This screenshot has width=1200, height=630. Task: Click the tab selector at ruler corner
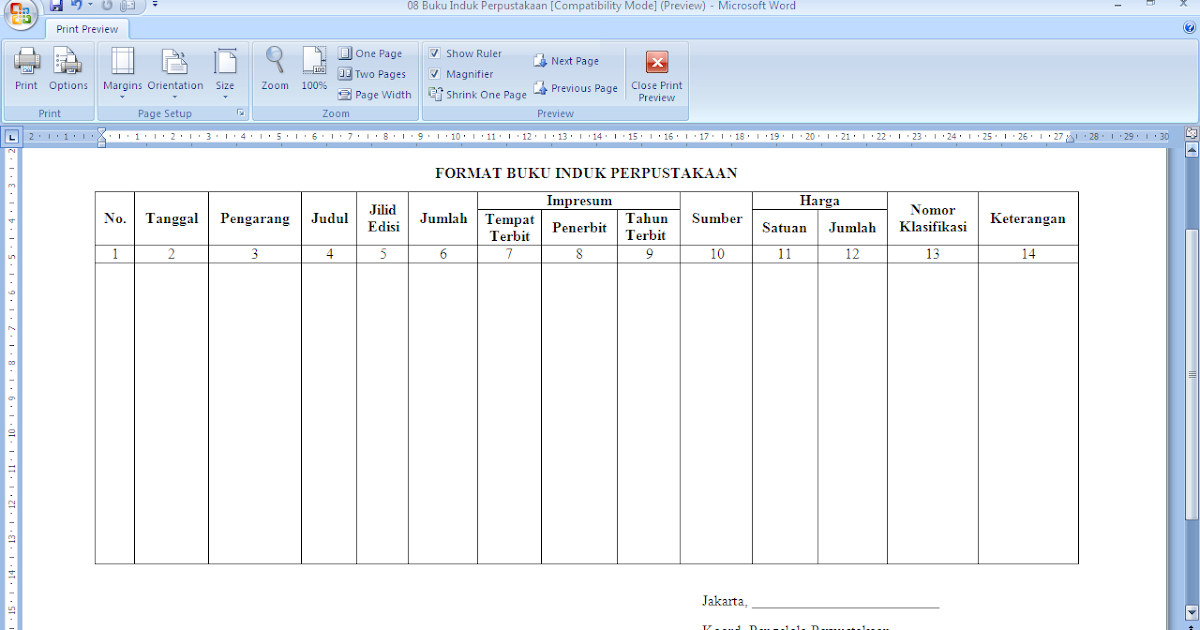(11, 136)
